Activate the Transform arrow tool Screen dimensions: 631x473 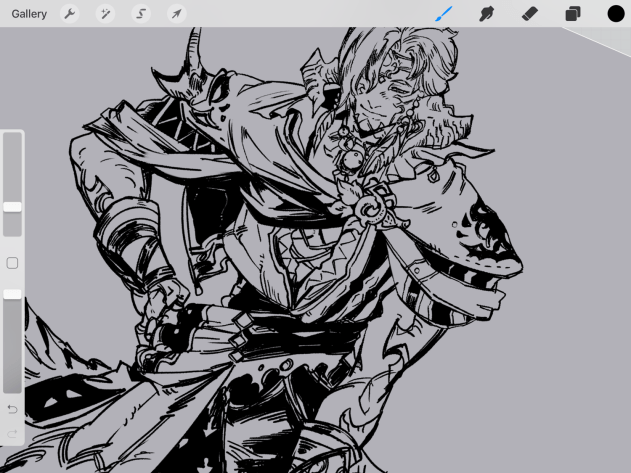click(175, 14)
